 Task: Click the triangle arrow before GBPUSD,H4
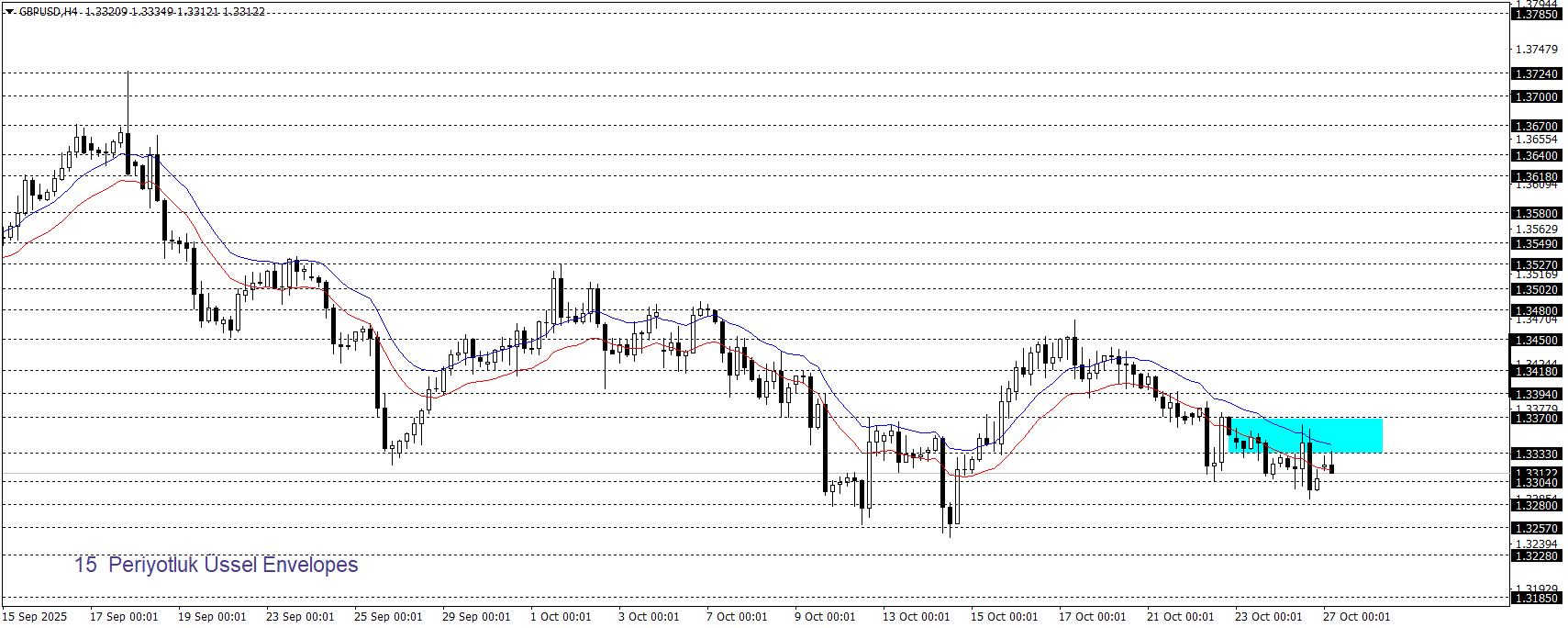[x=9, y=12]
